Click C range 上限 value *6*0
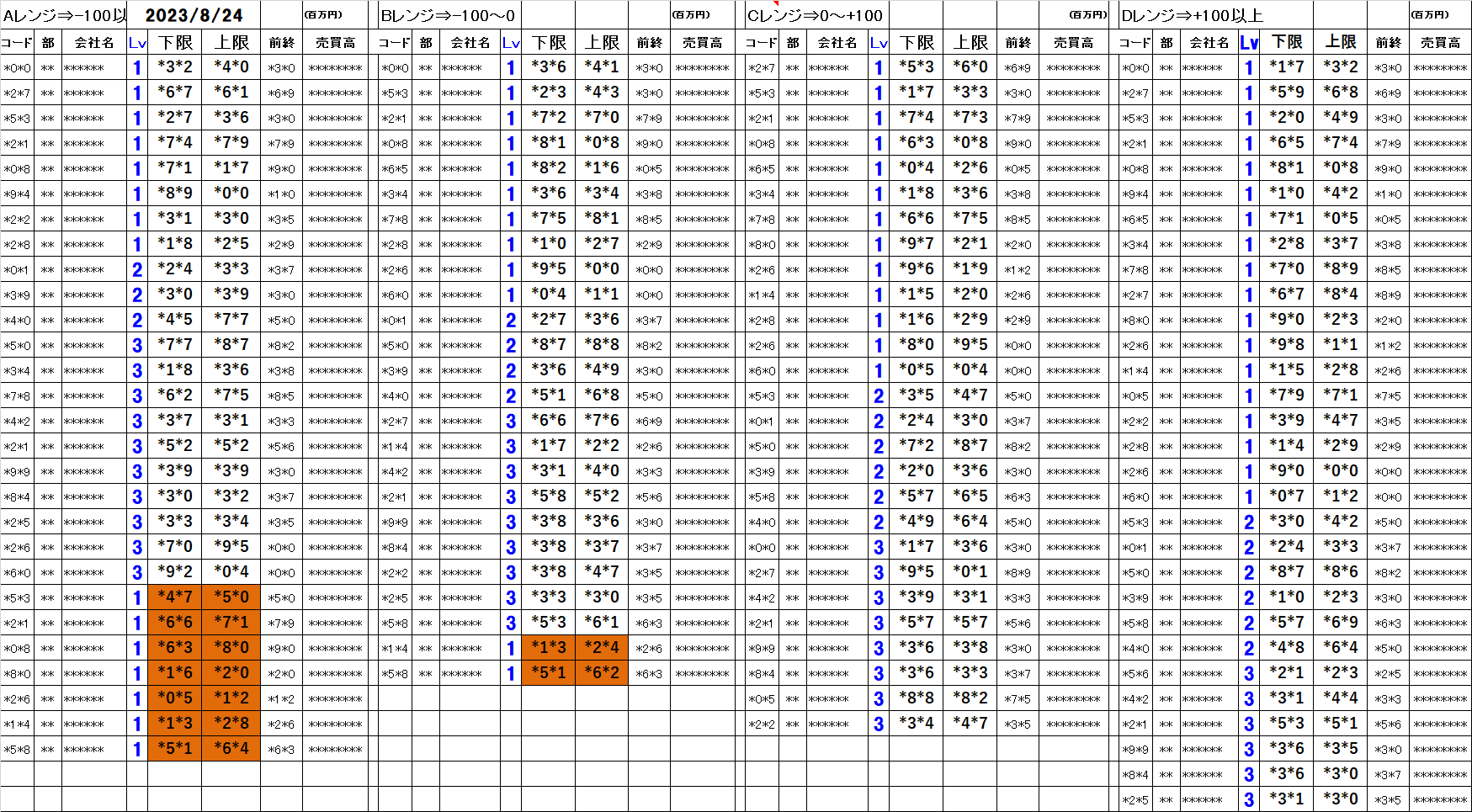This screenshot has width=1472, height=812. click(x=970, y=67)
